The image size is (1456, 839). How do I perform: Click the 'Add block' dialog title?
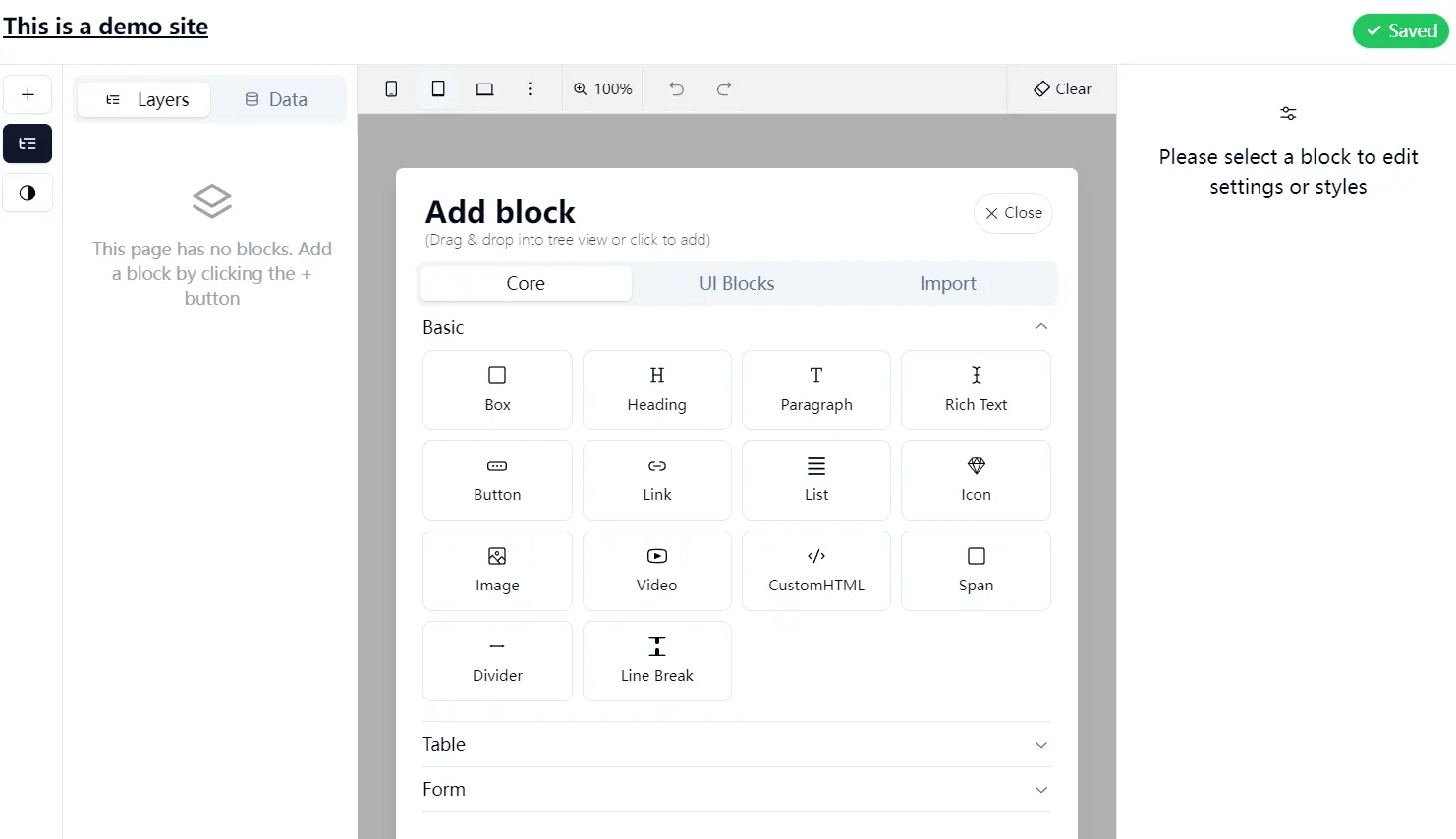pos(500,212)
